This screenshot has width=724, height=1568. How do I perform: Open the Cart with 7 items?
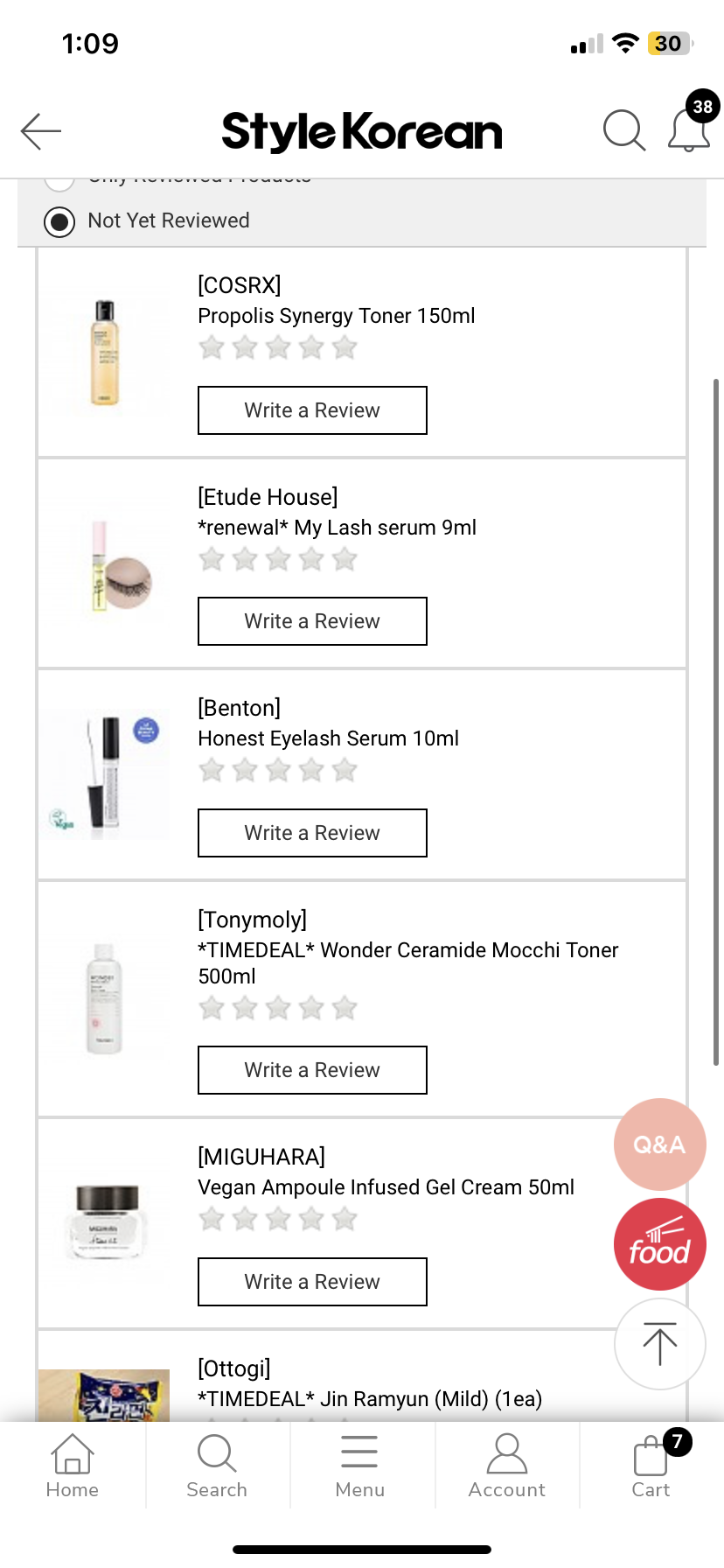pyautogui.click(x=651, y=1466)
